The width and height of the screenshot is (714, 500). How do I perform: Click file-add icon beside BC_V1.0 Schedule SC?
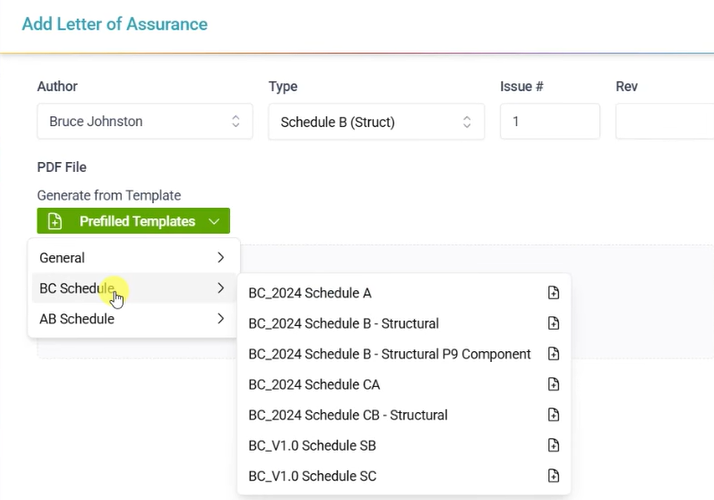point(553,476)
